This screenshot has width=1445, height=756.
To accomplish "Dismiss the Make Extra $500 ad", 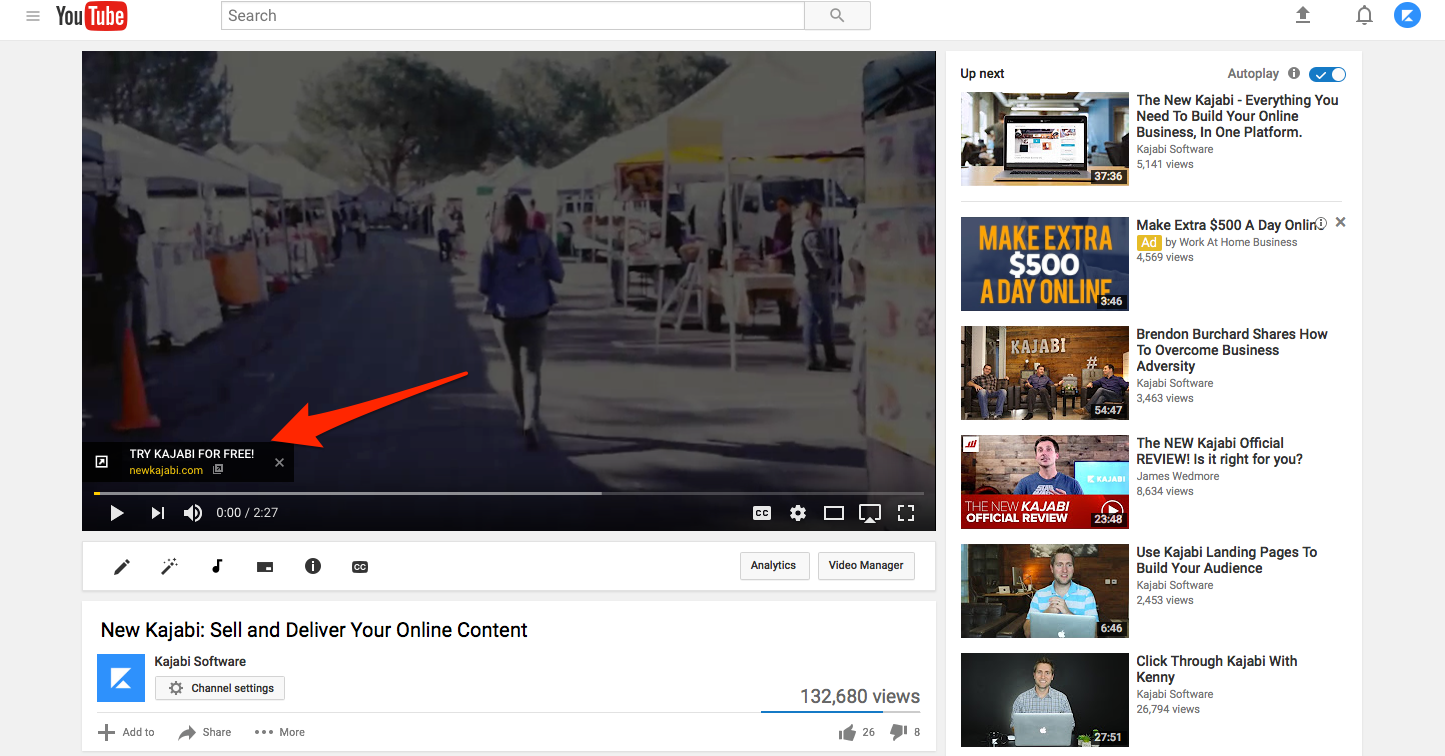I will coord(1341,222).
